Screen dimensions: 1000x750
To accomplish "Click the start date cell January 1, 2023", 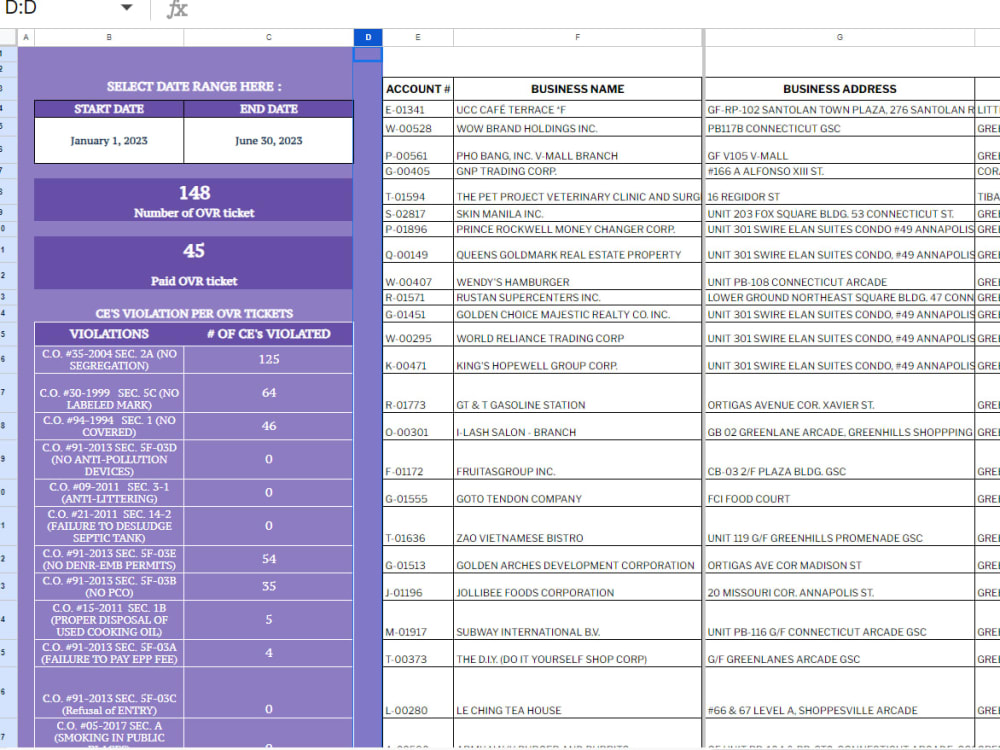I will (109, 140).
